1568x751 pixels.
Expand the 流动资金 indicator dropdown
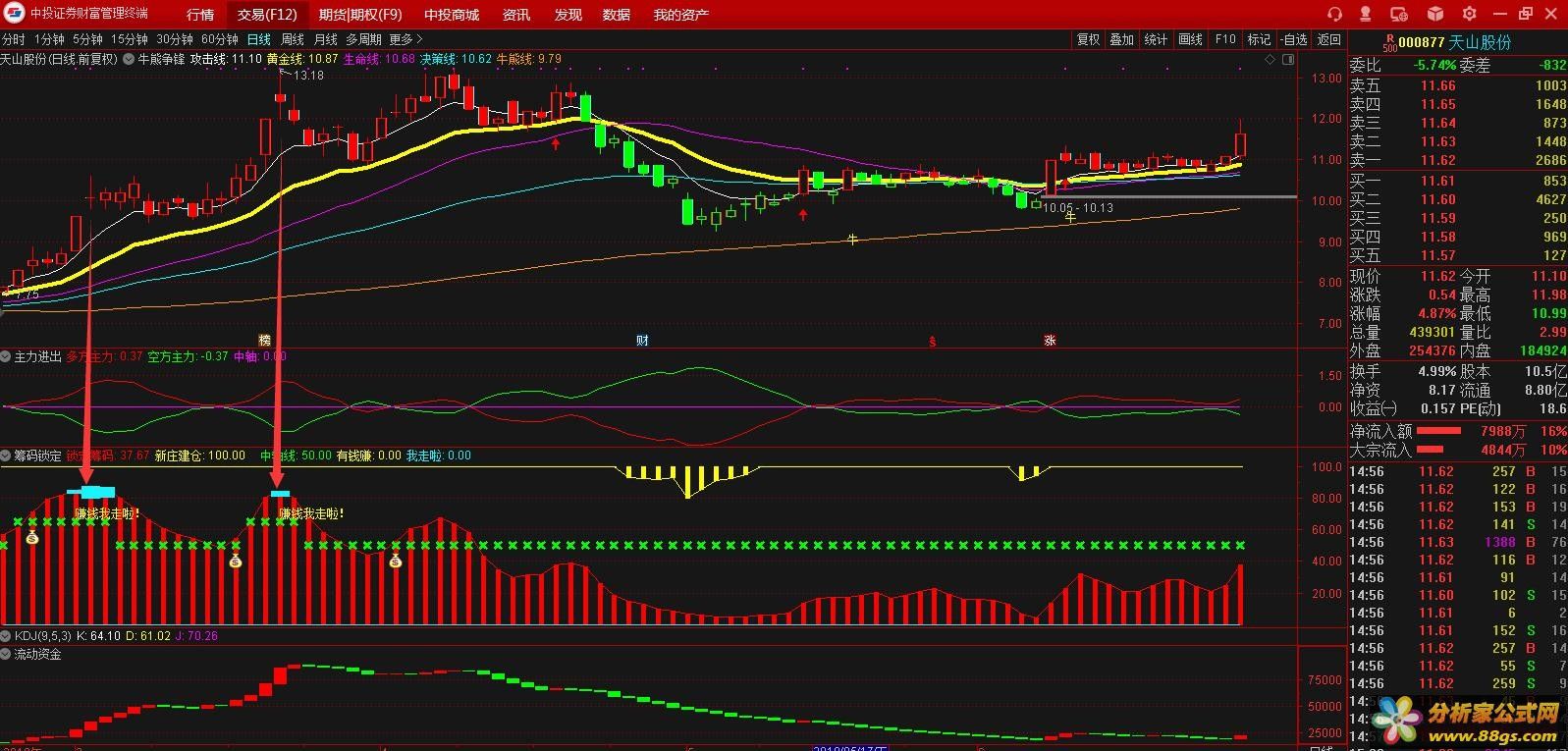[6, 654]
